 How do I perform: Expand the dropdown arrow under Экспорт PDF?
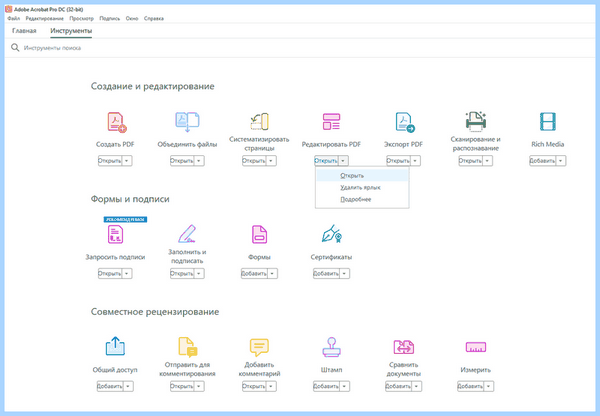(x=415, y=161)
